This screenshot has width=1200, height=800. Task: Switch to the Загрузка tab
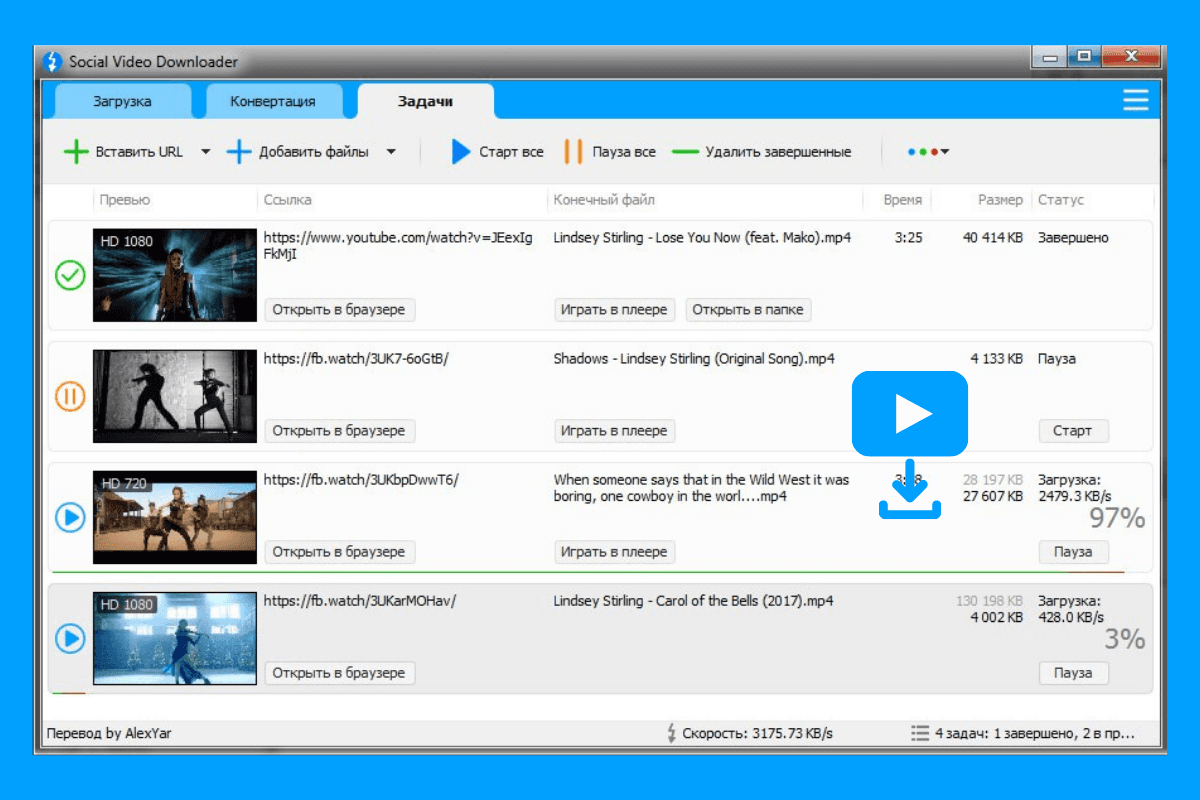[x=122, y=101]
